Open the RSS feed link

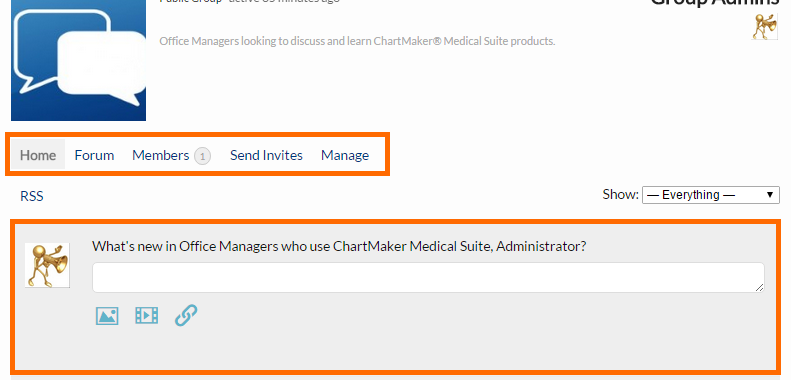32,196
